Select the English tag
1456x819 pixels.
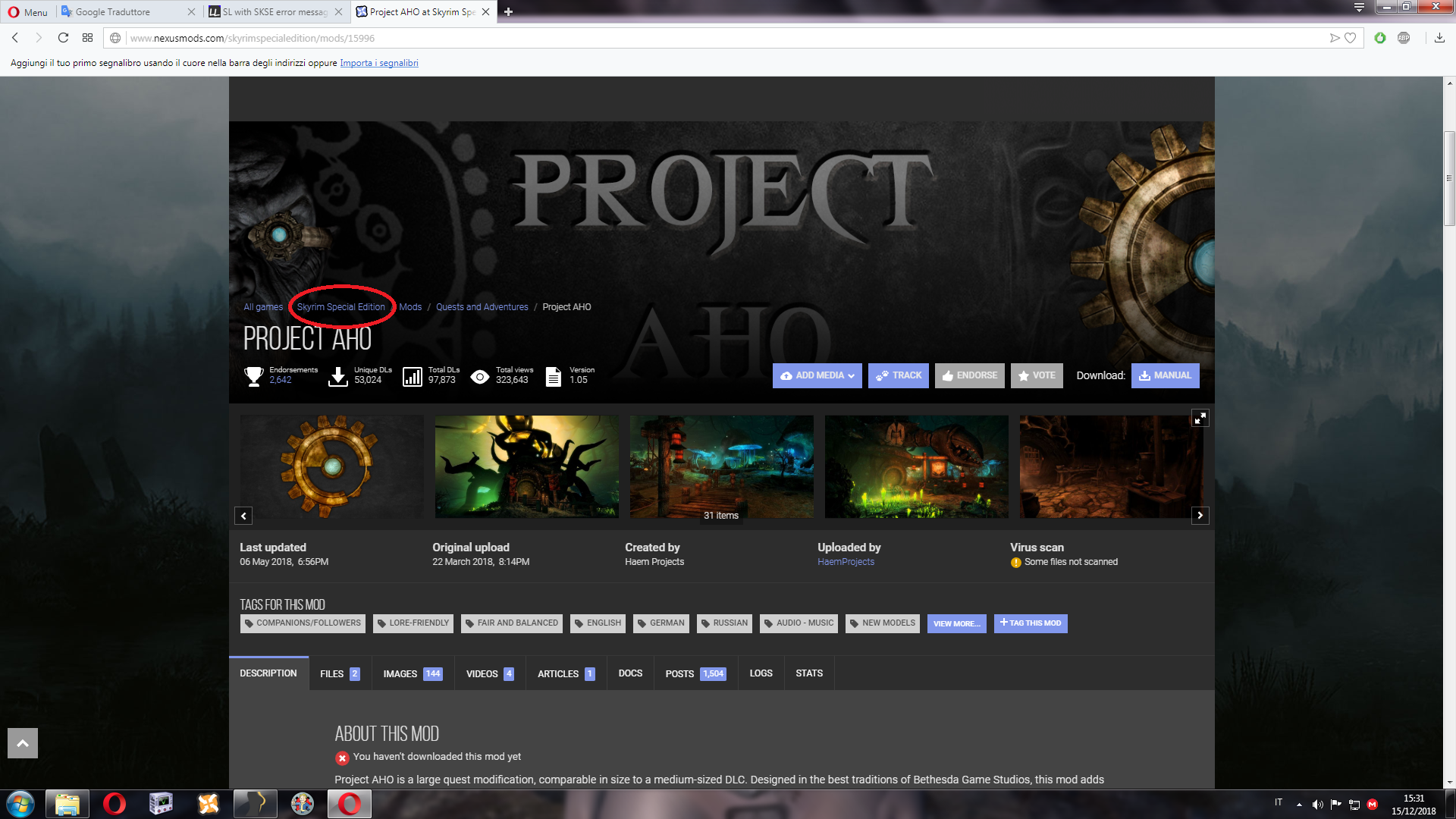pyautogui.click(x=598, y=623)
